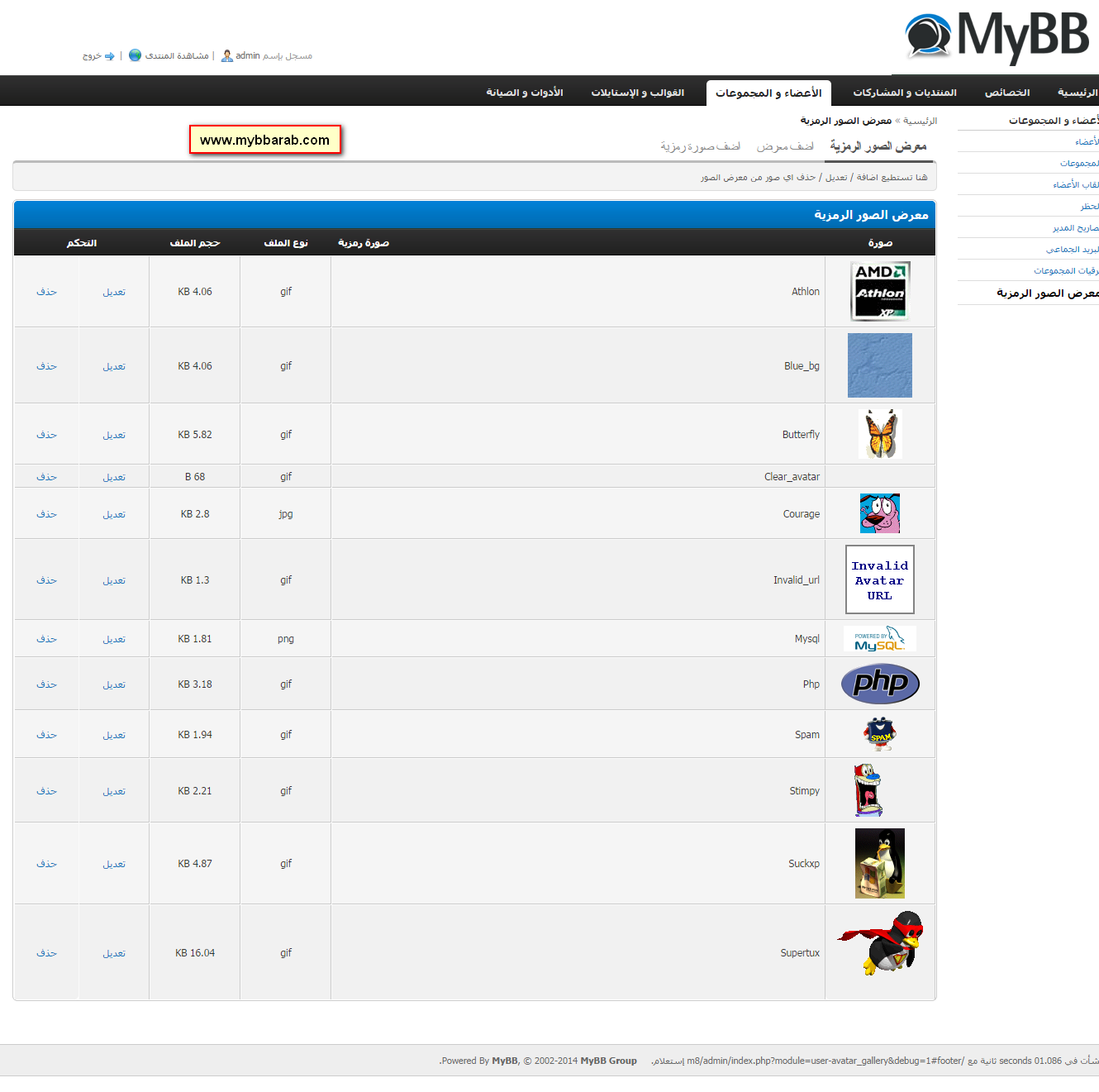Click the Butterfly avatar thumbnail
The image size is (1099, 1092).
(879, 434)
